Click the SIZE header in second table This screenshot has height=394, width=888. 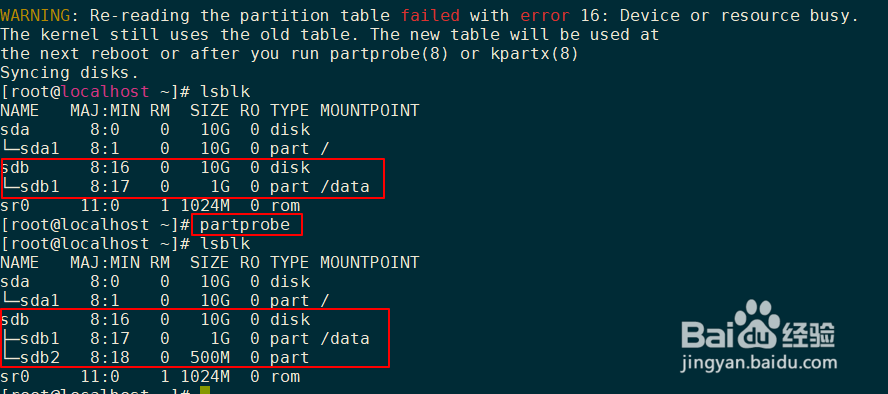210,263
